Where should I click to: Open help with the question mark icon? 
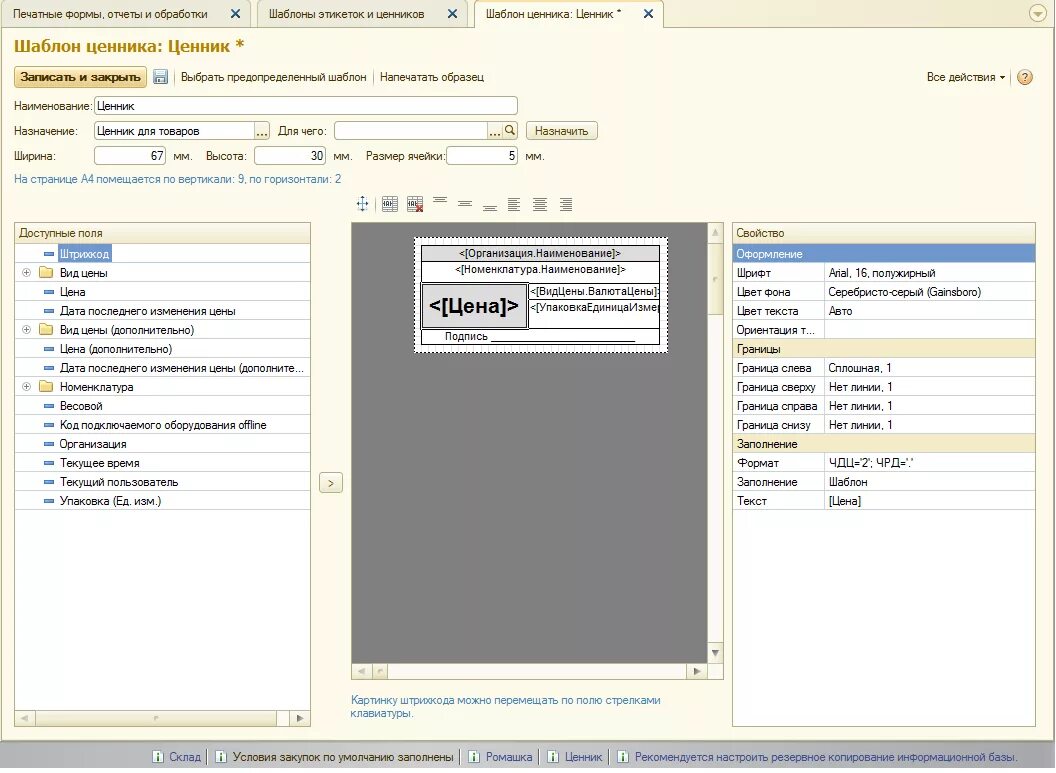[1024, 77]
